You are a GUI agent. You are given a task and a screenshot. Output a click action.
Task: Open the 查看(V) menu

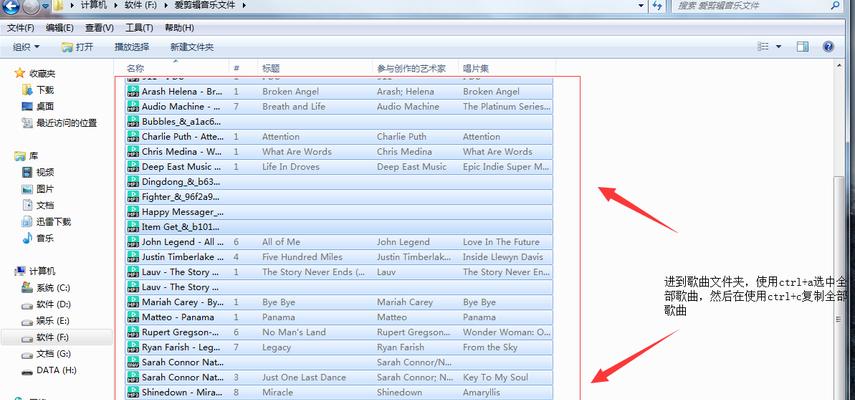pyautogui.click(x=99, y=28)
